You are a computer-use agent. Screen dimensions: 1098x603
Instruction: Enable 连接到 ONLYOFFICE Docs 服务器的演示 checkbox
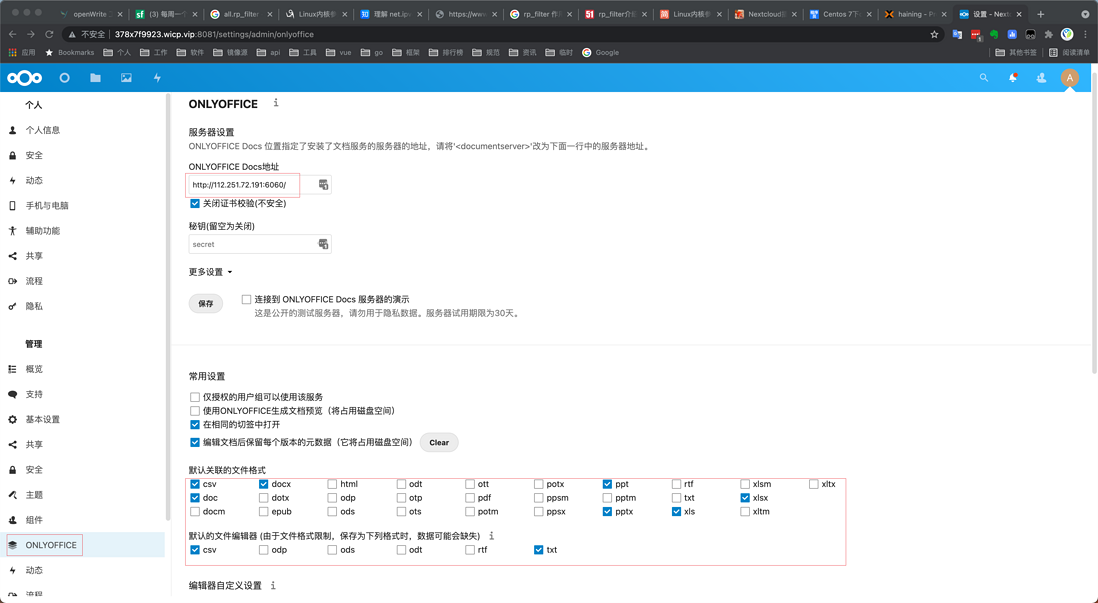pyautogui.click(x=246, y=299)
